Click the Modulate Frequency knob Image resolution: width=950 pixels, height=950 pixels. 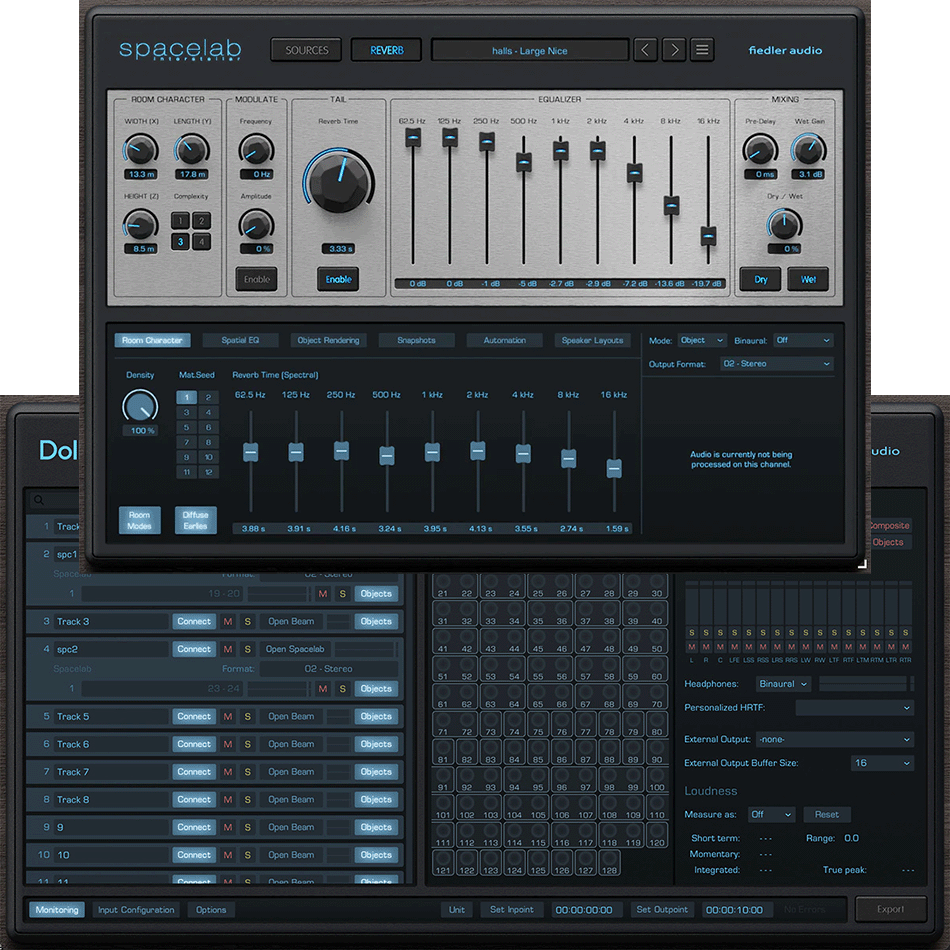pos(256,150)
